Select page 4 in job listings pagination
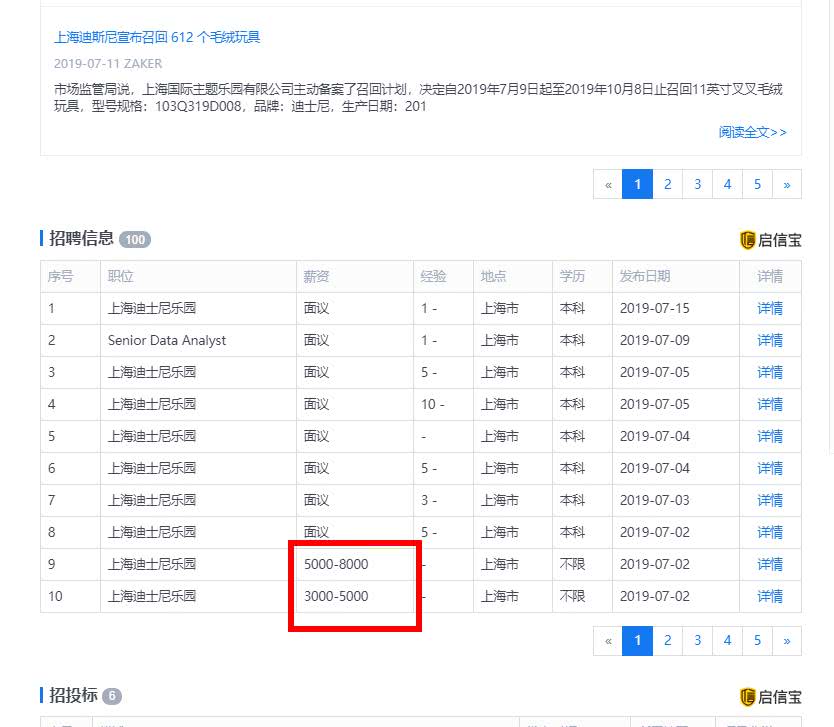 coord(727,640)
